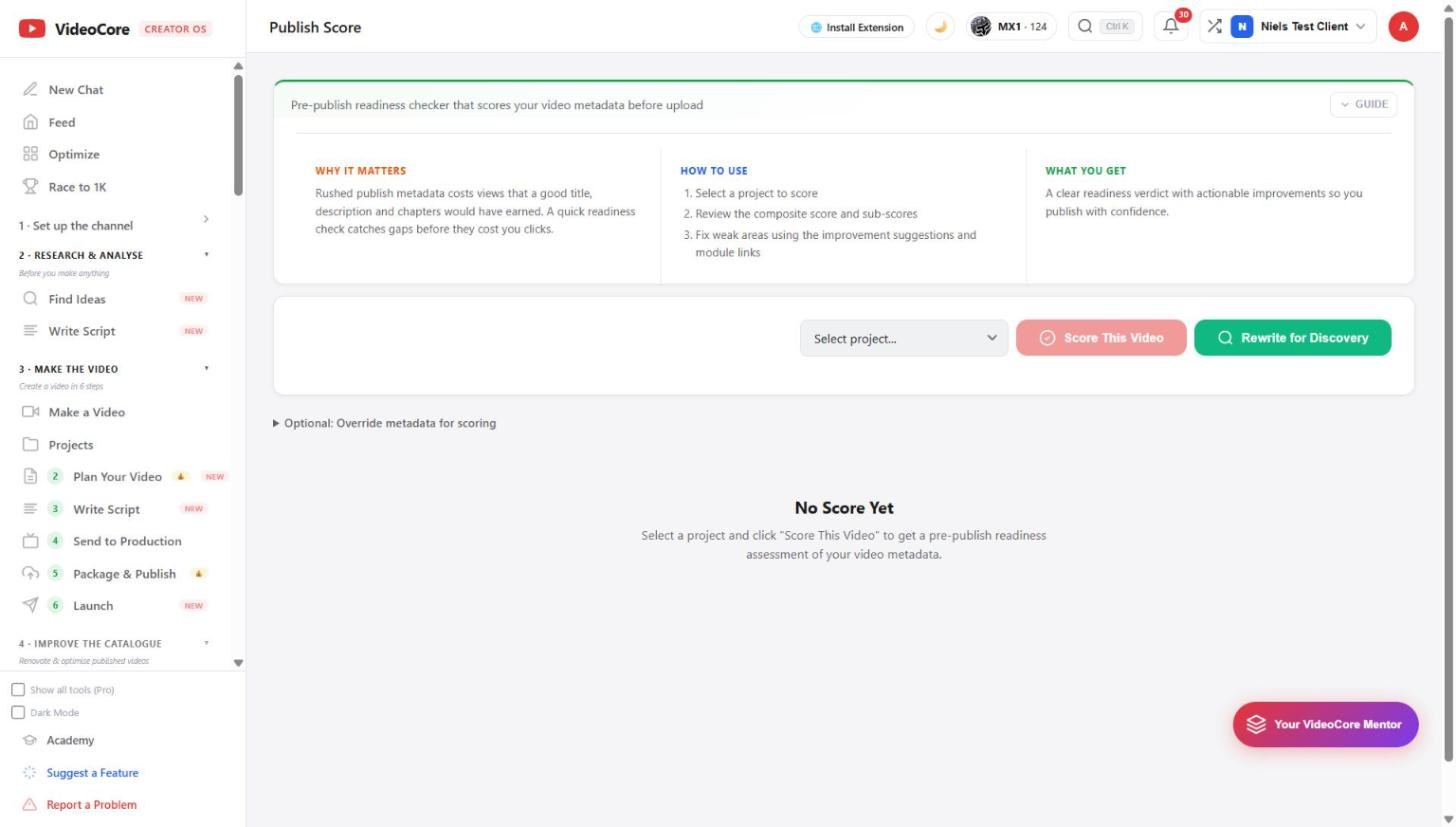The height and width of the screenshot is (827, 1456).
Task: Click the Suggest a Feature link
Action: click(92, 773)
